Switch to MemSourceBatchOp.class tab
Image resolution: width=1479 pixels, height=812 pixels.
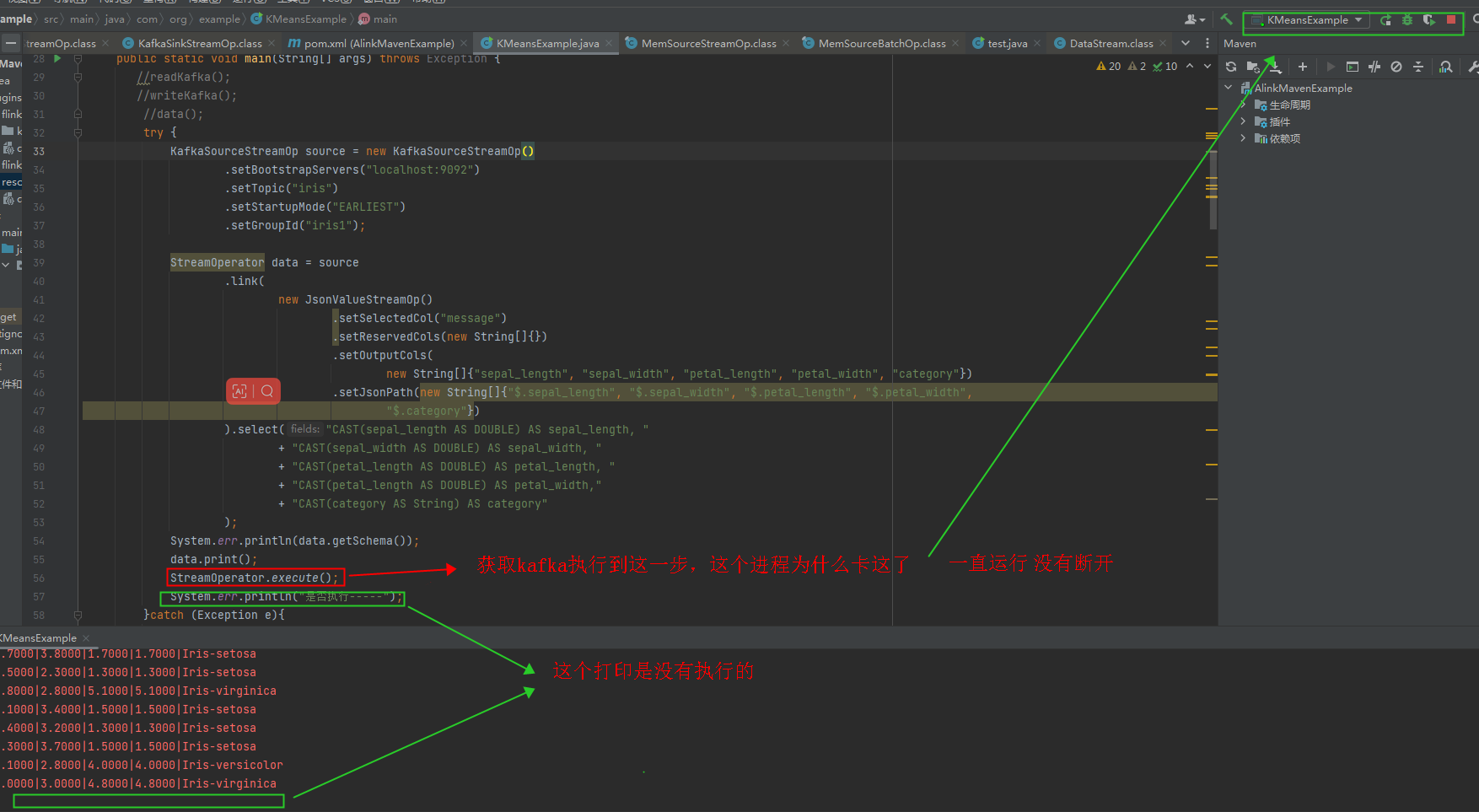click(882, 43)
